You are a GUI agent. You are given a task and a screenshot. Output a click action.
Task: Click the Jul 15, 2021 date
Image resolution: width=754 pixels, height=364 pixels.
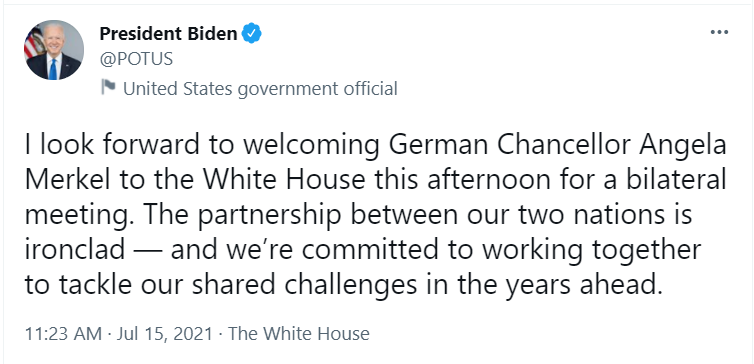tap(164, 334)
